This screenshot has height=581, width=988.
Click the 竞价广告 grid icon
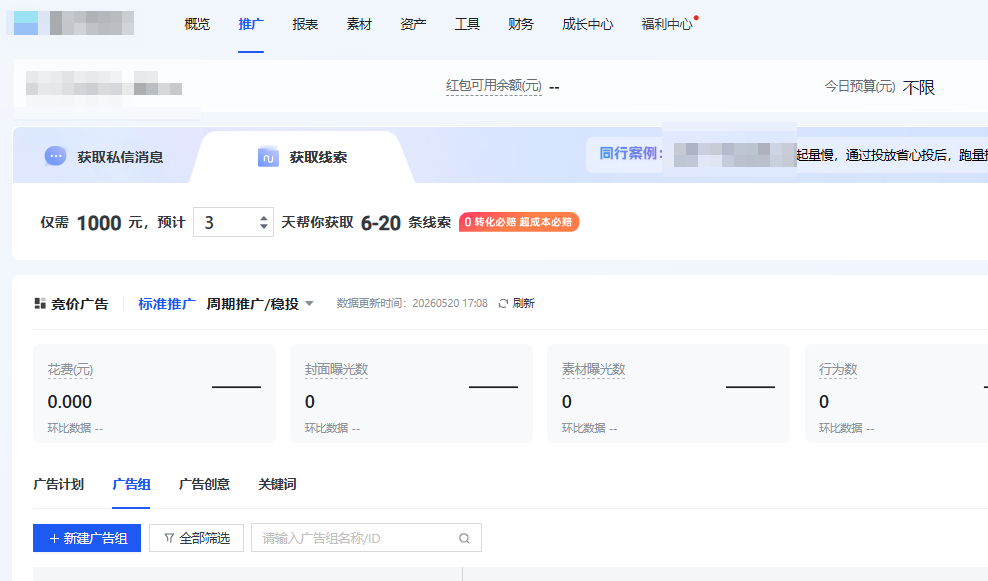click(x=40, y=304)
